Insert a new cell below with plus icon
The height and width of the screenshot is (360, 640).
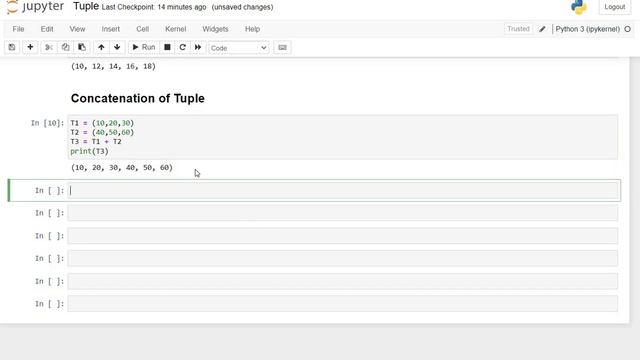[30, 47]
